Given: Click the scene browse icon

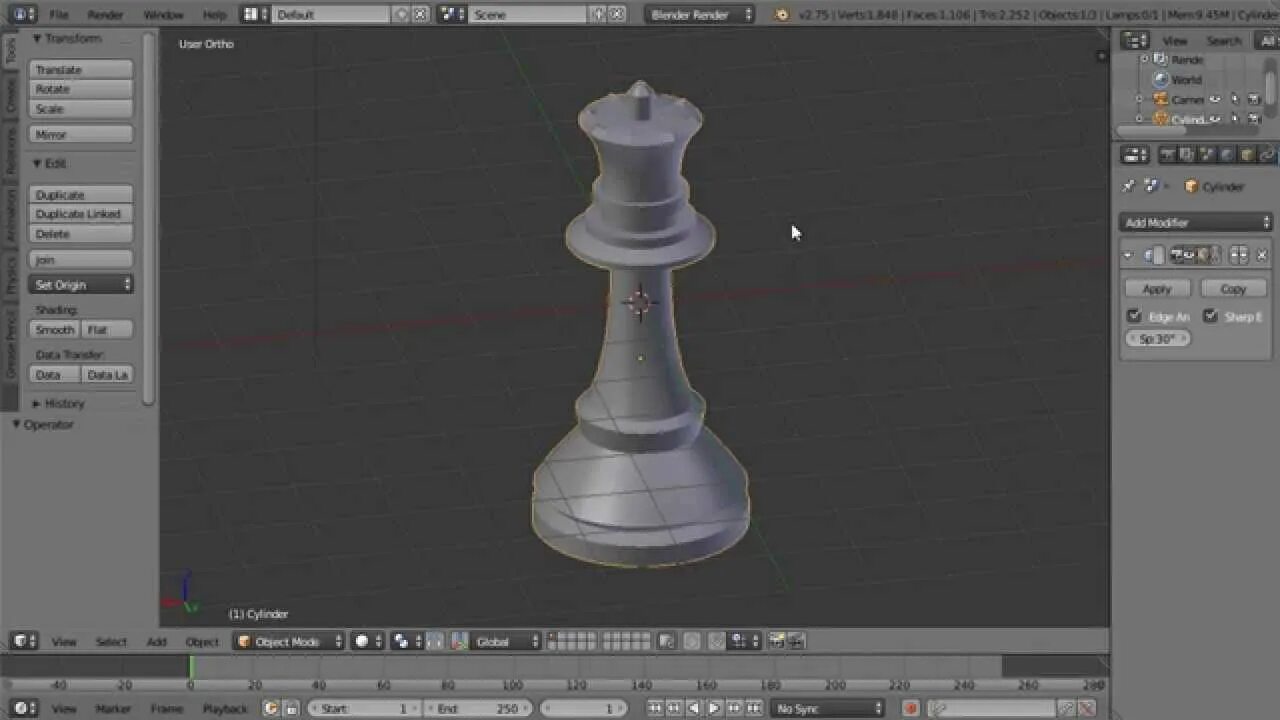Looking at the screenshot, I should click(452, 14).
